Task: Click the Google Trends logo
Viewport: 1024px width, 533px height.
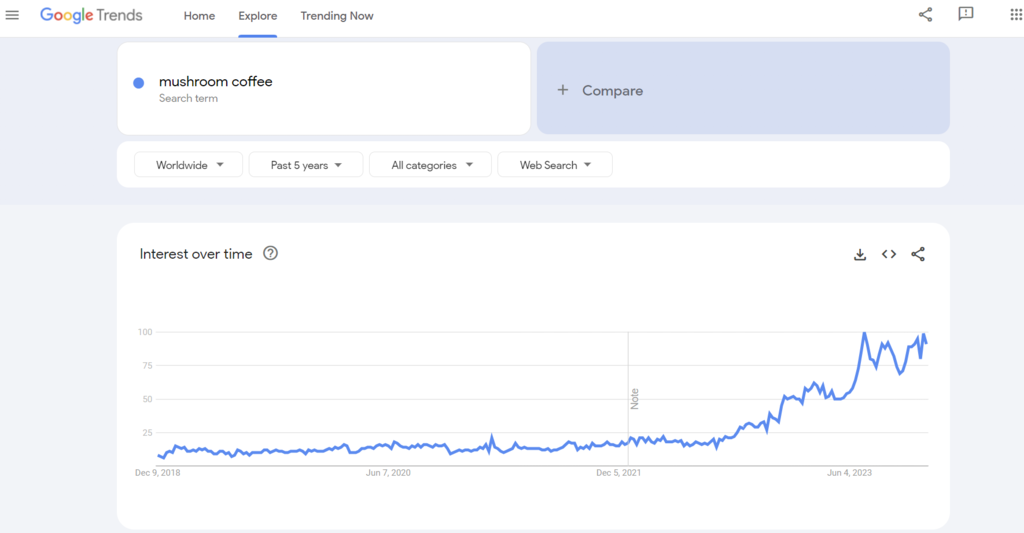Action: (x=91, y=16)
